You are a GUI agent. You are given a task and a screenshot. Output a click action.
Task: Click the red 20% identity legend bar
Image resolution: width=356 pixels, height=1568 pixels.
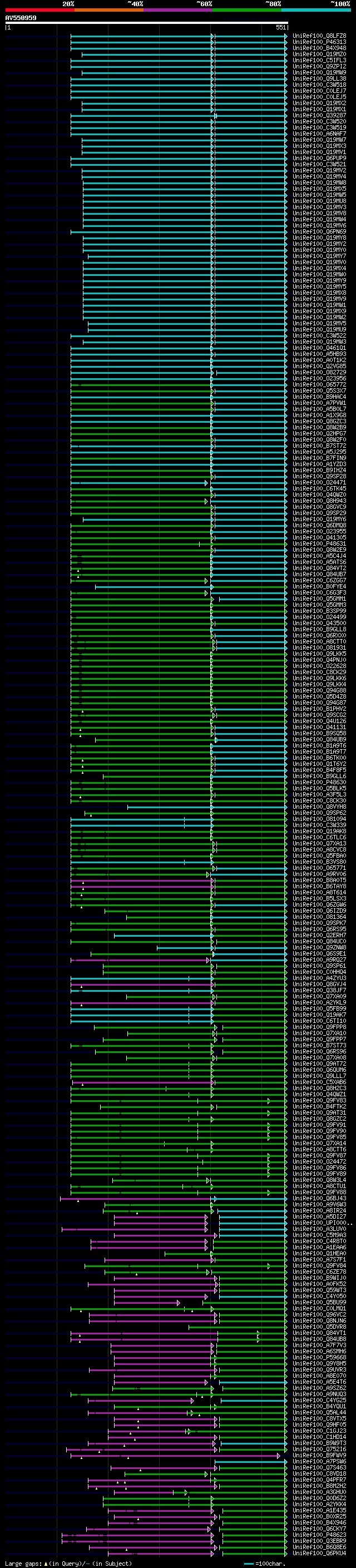(x=39, y=10)
